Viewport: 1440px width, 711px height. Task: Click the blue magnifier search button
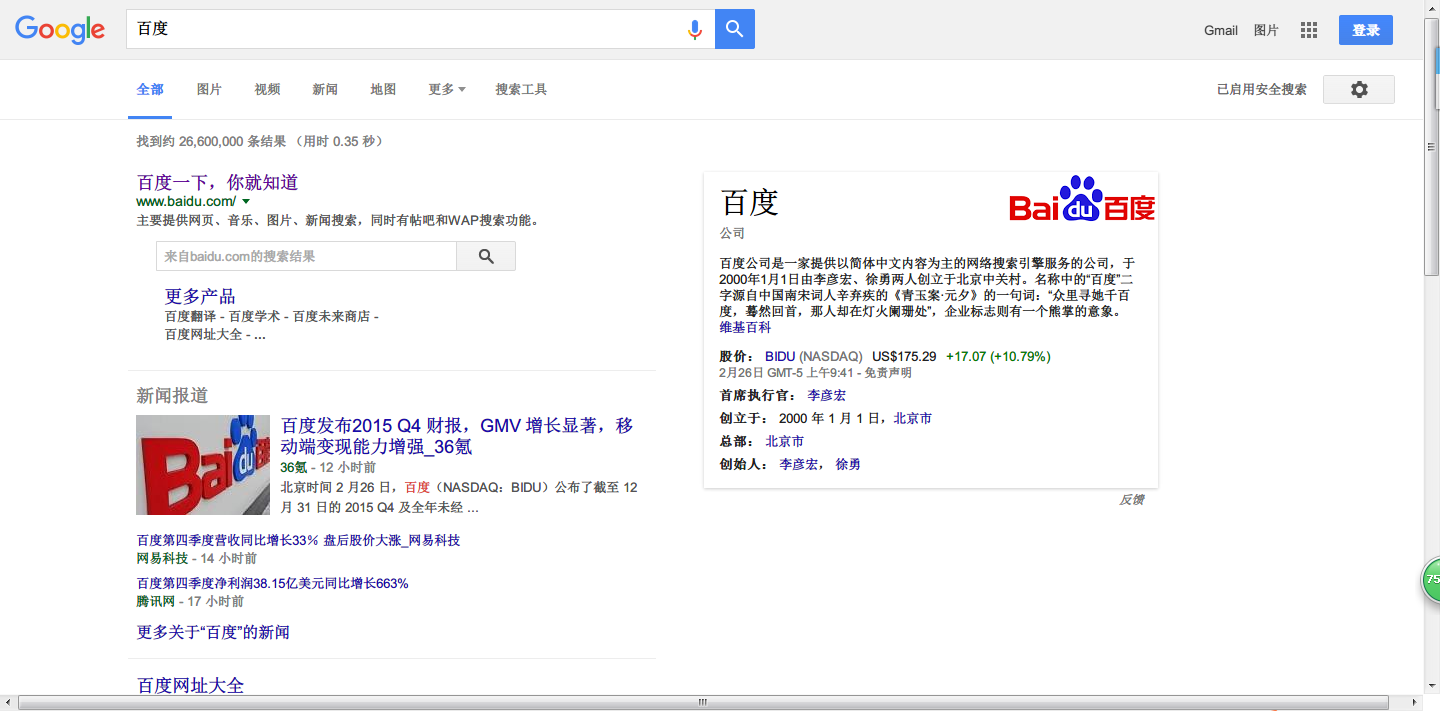pos(735,29)
